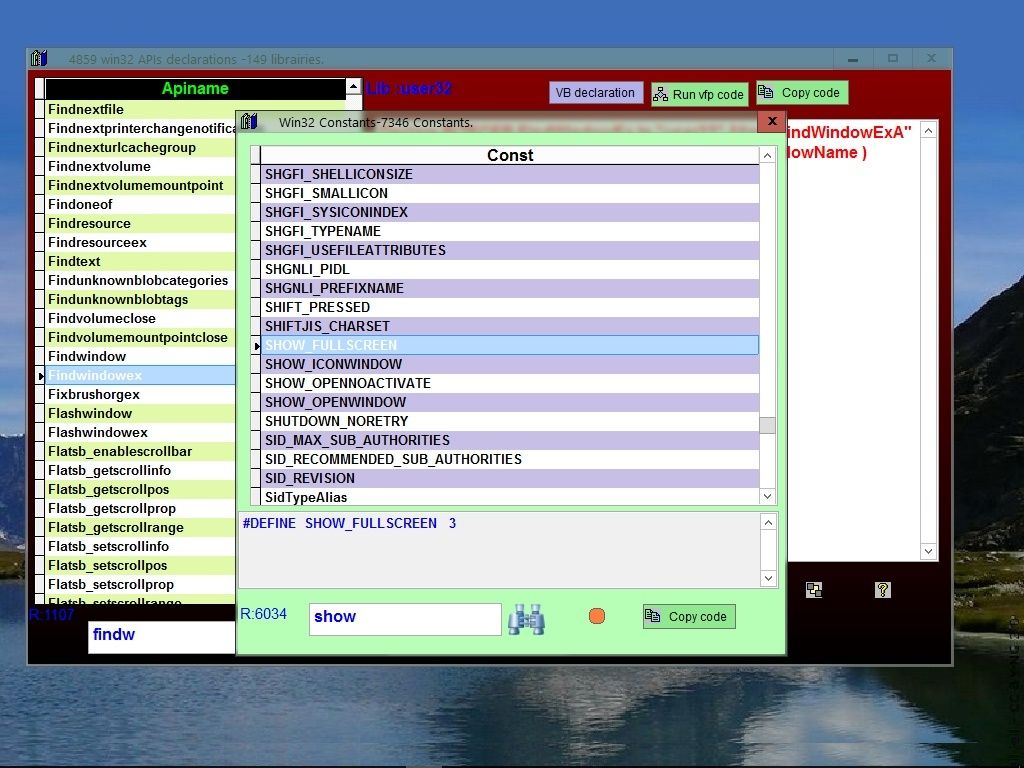Click the black row-pointer arrow beside SHOW_FULLSCREEN
This screenshot has height=768, width=1024.
point(257,345)
